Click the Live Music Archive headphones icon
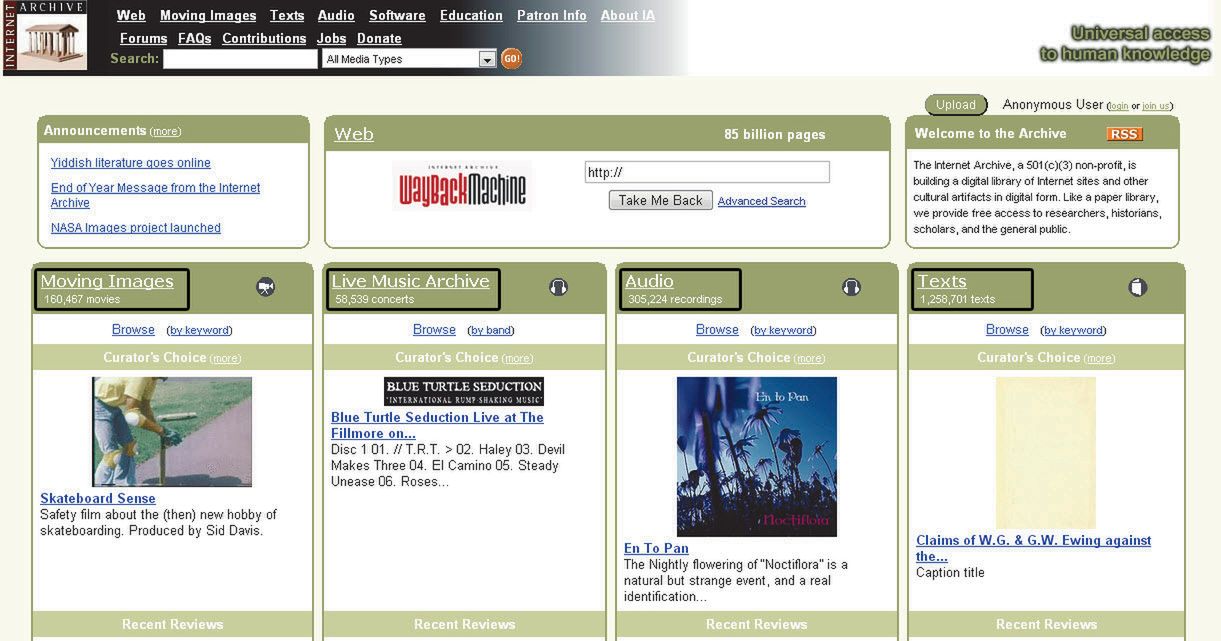 [x=559, y=287]
